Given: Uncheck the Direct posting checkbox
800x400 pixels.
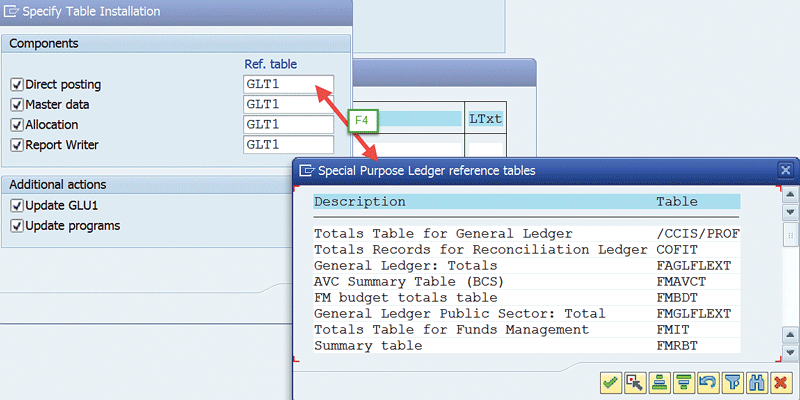Looking at the screenshot, I should coord(16,85).
